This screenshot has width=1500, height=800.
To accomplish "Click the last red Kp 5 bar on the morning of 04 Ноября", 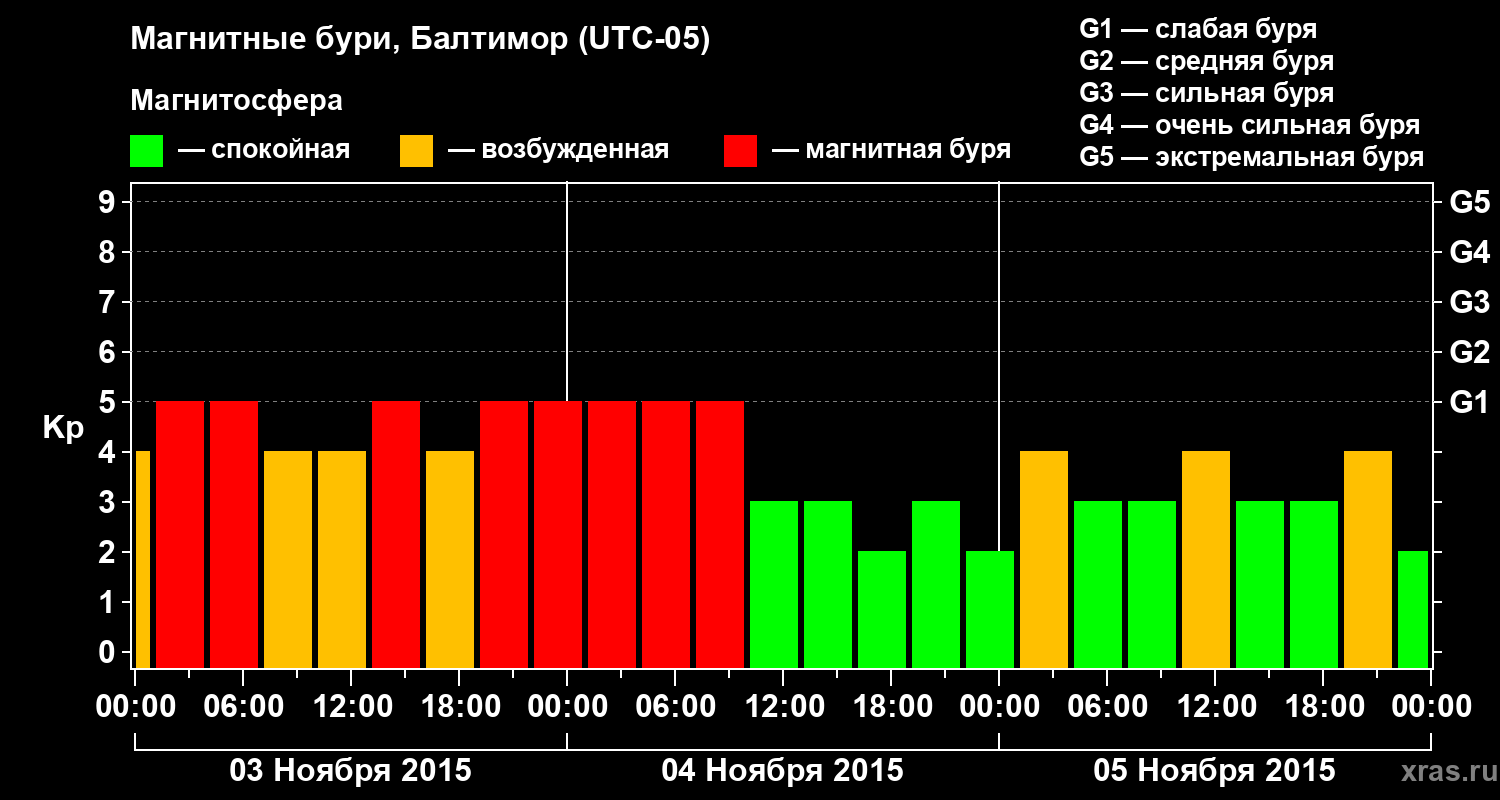I will (x=720, y=534).
